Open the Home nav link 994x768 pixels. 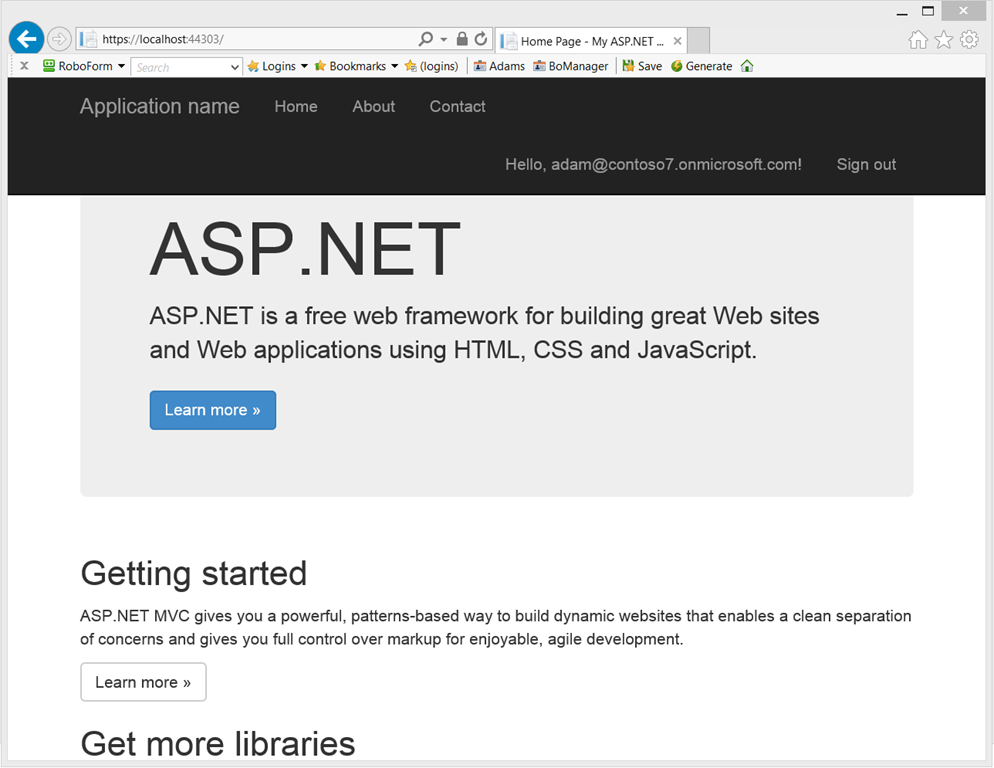click(296, 107)
